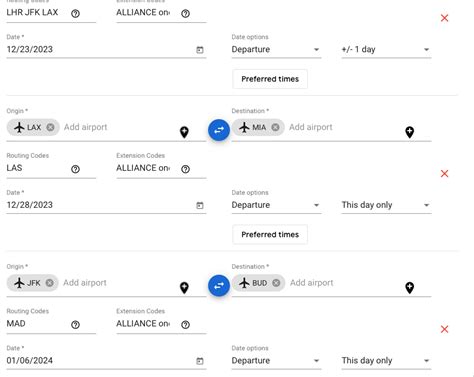The image size is (474, 377).
Task: Expand Departure dropdown for 12/28/2023 flight
Action: coord(276,205)
